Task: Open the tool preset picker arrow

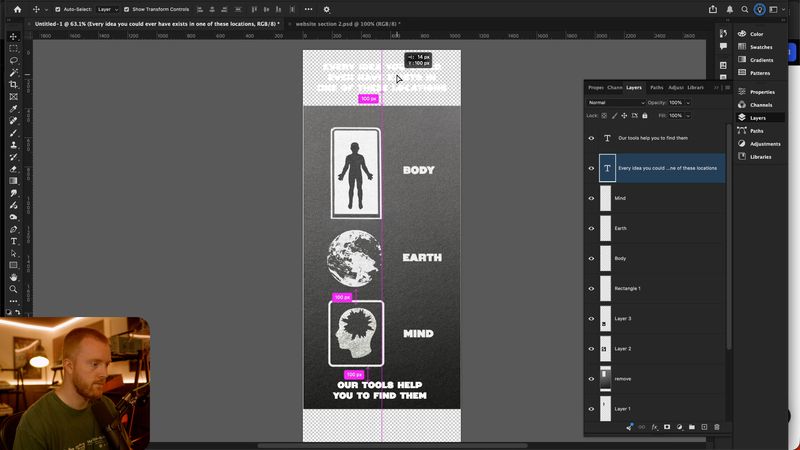Action: (x=46, y=9)
